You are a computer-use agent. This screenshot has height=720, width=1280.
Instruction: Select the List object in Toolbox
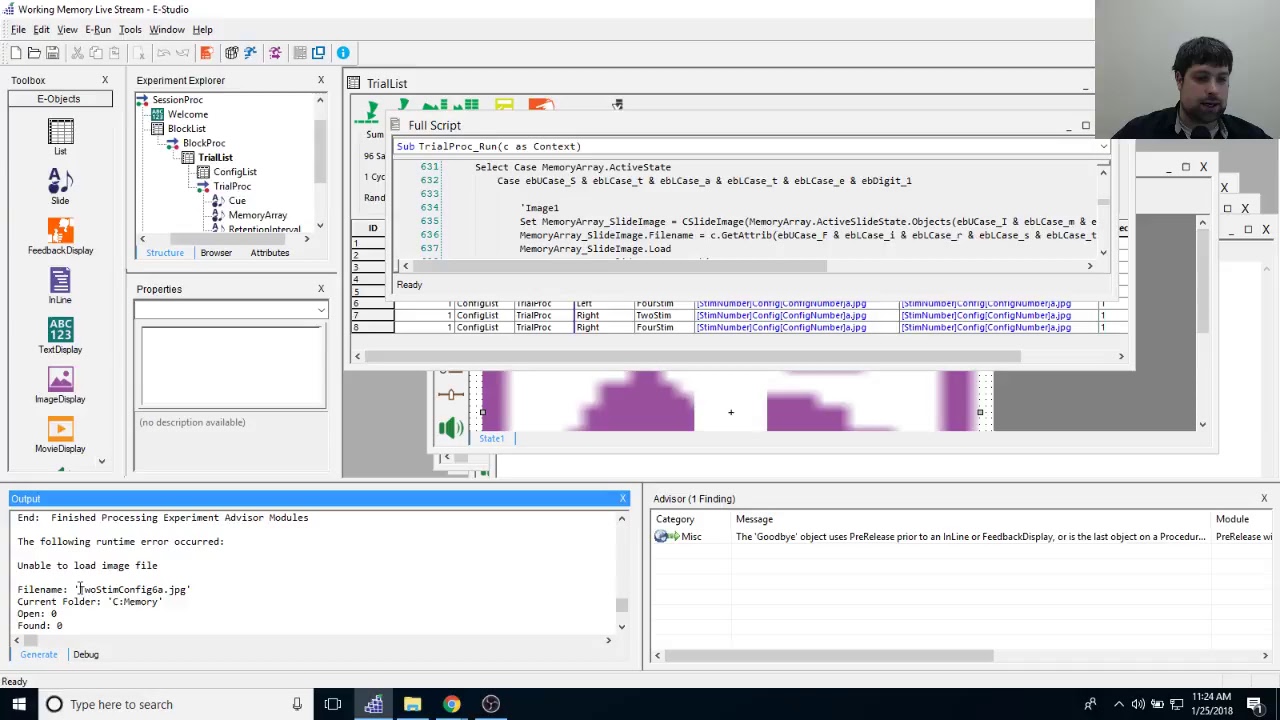click(60, 137)
